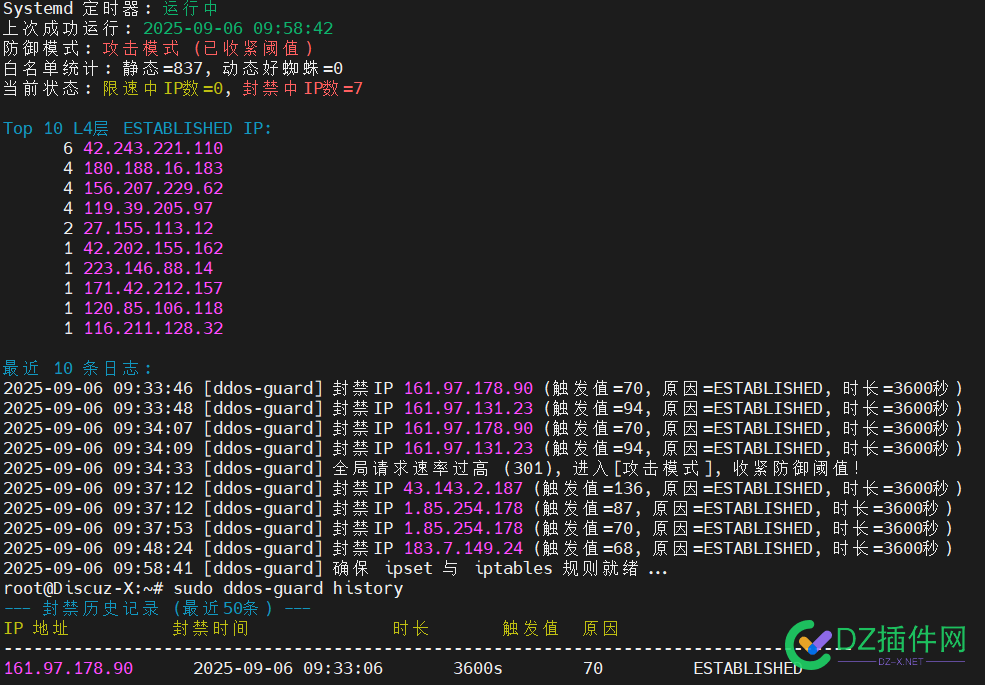The image size is (985, 685).
Task: Click the last successful run timestamp 2025-09-06 09:58:42
Action: point(238,28)
